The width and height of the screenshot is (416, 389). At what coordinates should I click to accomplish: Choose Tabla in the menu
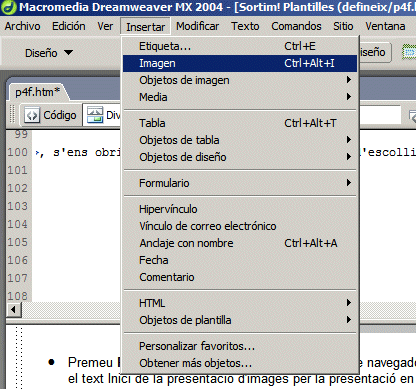[240, 123]
